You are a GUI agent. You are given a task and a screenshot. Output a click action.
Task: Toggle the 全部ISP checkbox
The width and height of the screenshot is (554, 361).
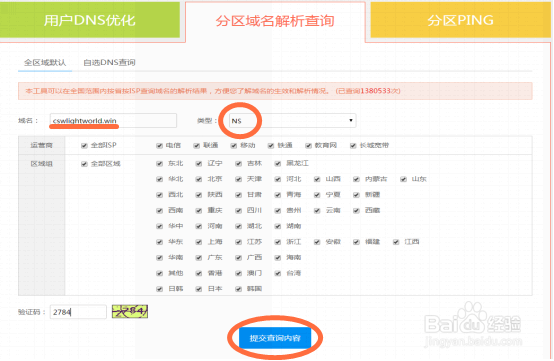pyautogui.click(x=84, y=146)
